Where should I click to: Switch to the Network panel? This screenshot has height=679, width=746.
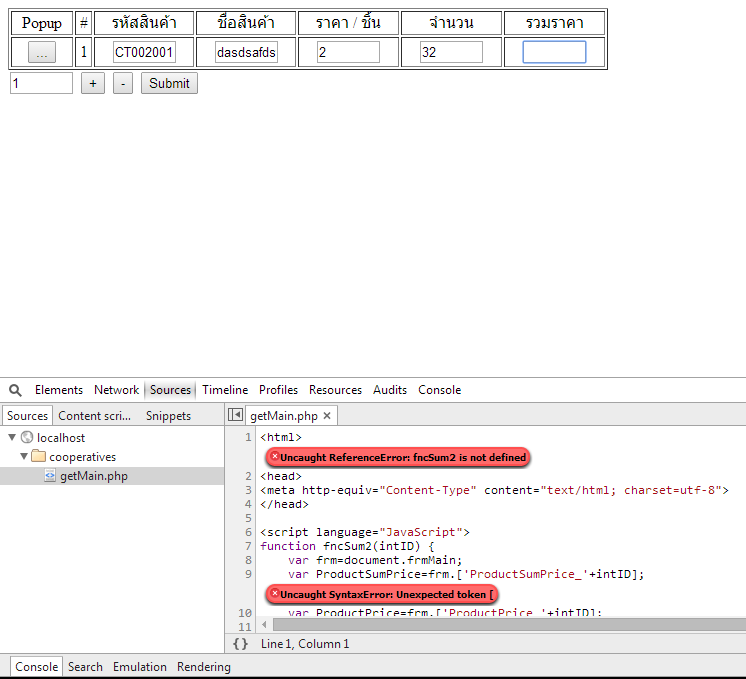[116, 390]
